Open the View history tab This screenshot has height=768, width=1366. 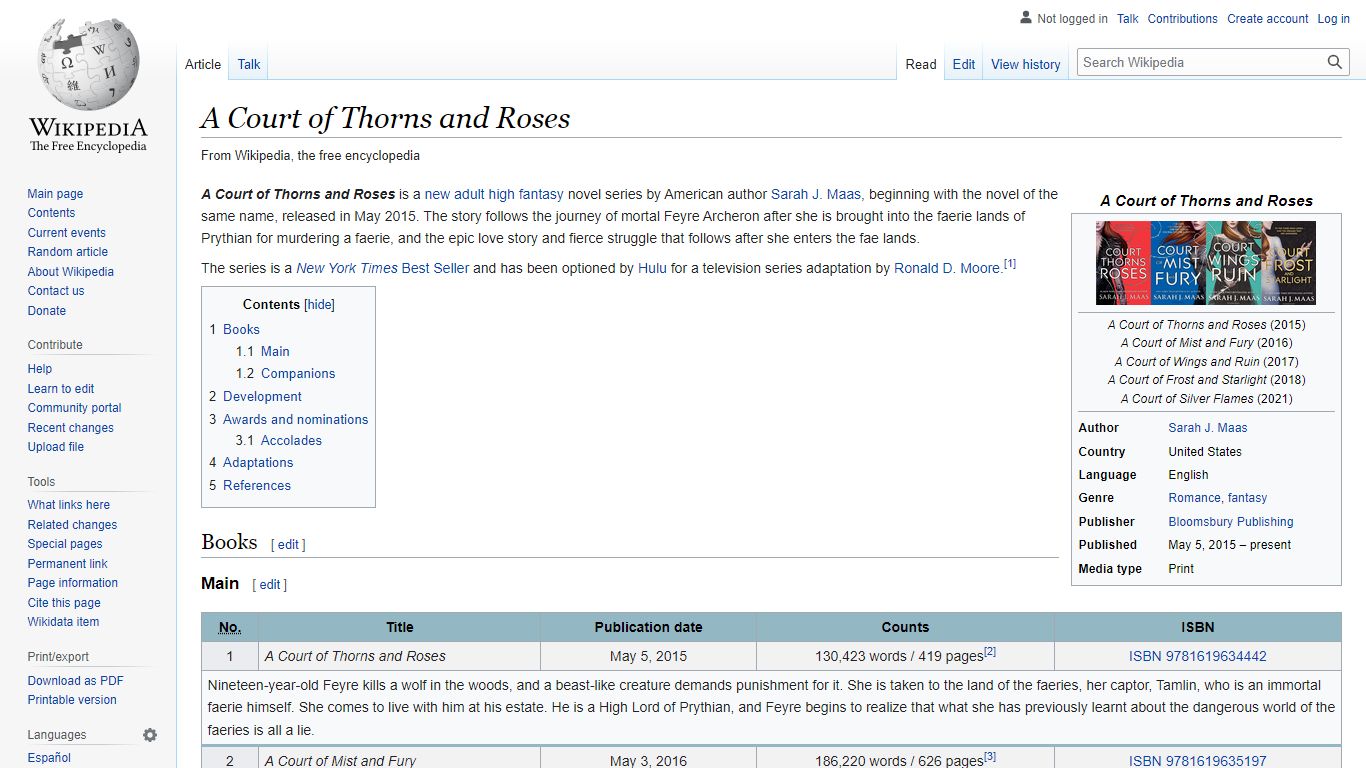(x=1026, y=64)
